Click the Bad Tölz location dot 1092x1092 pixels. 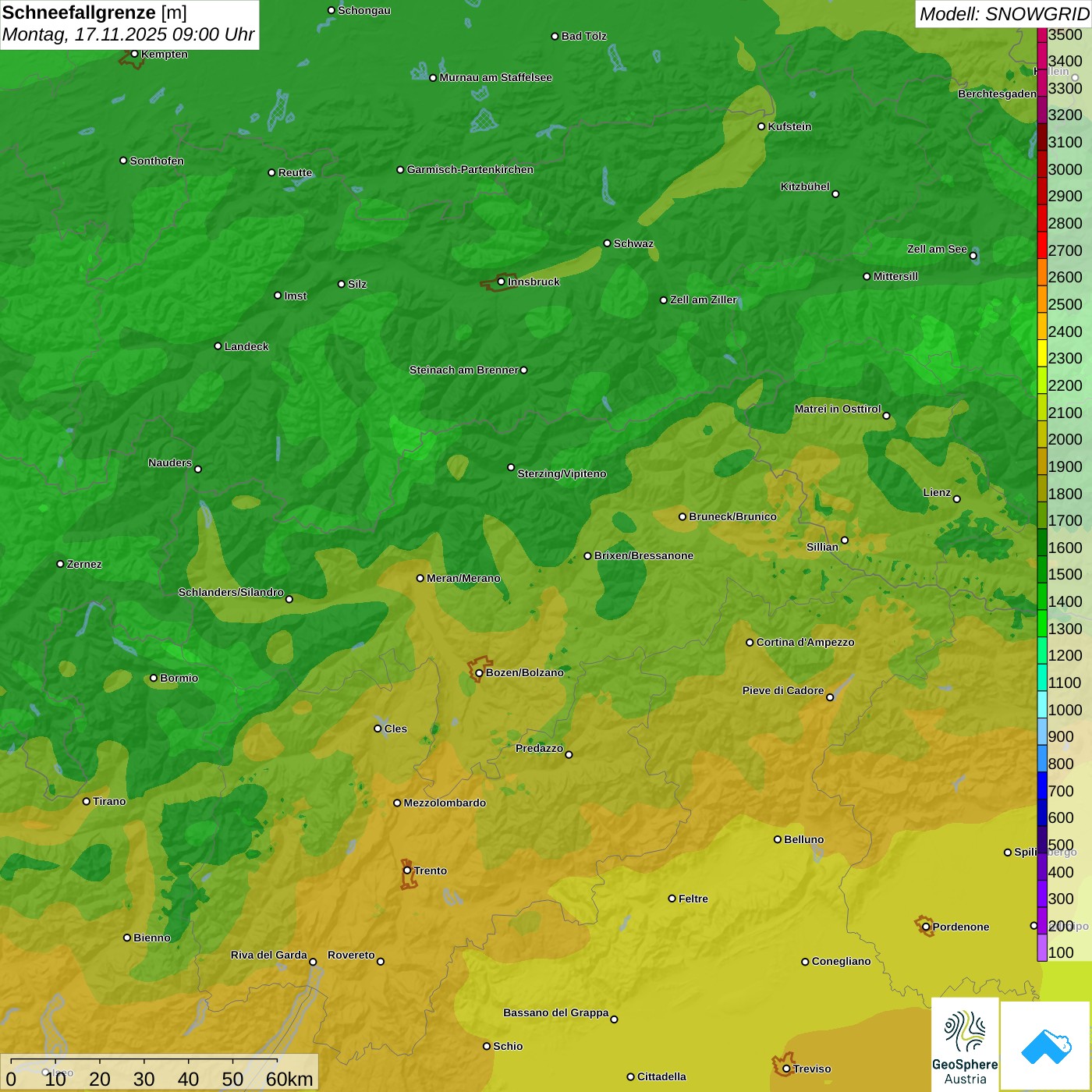555,36
